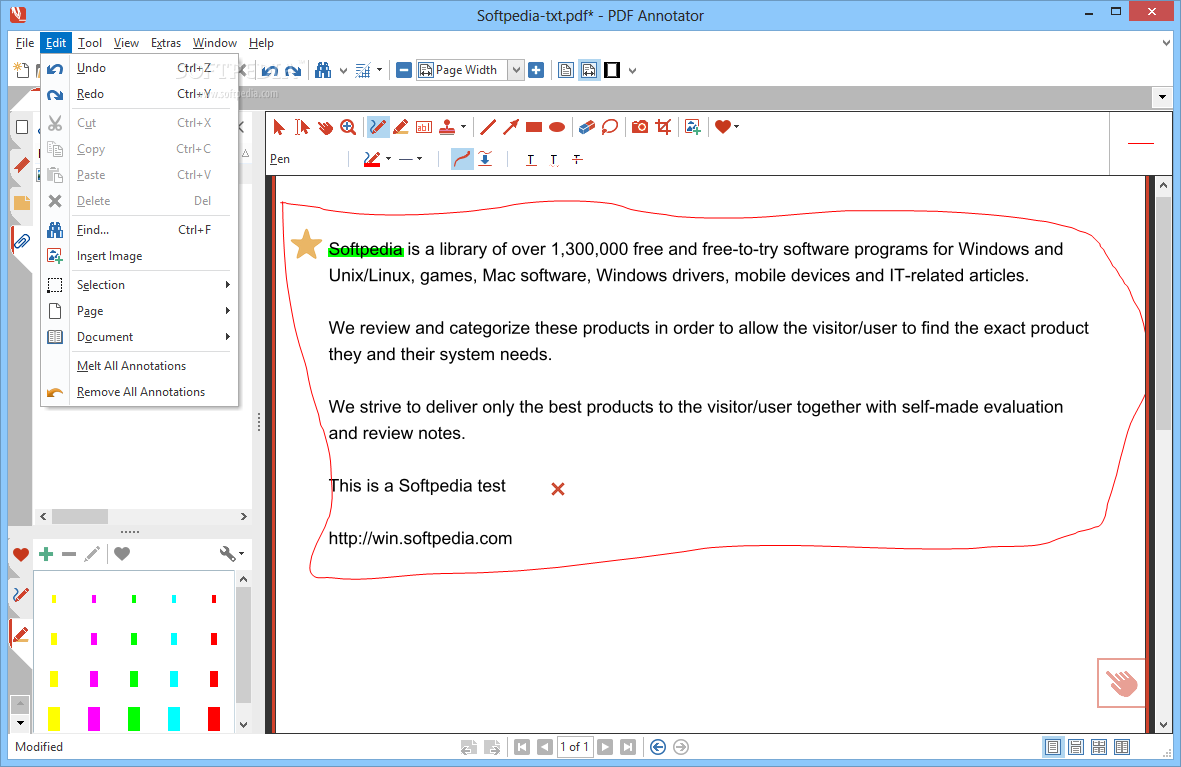1181x767 pixels.
Task: Click Insert Image in the Edit menu
Action: [x=139, y=256]
